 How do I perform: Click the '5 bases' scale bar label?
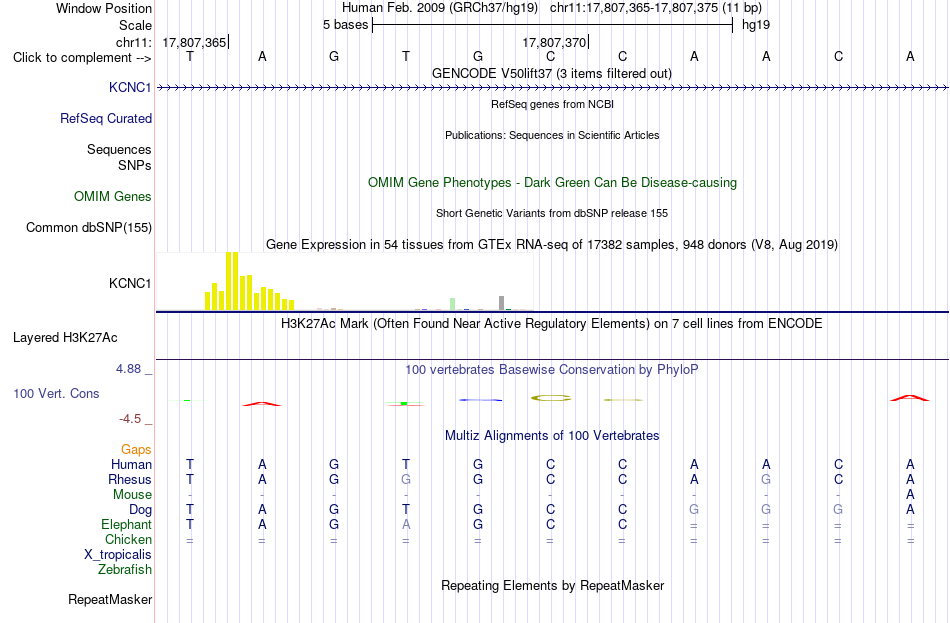(x=345, y=25)
